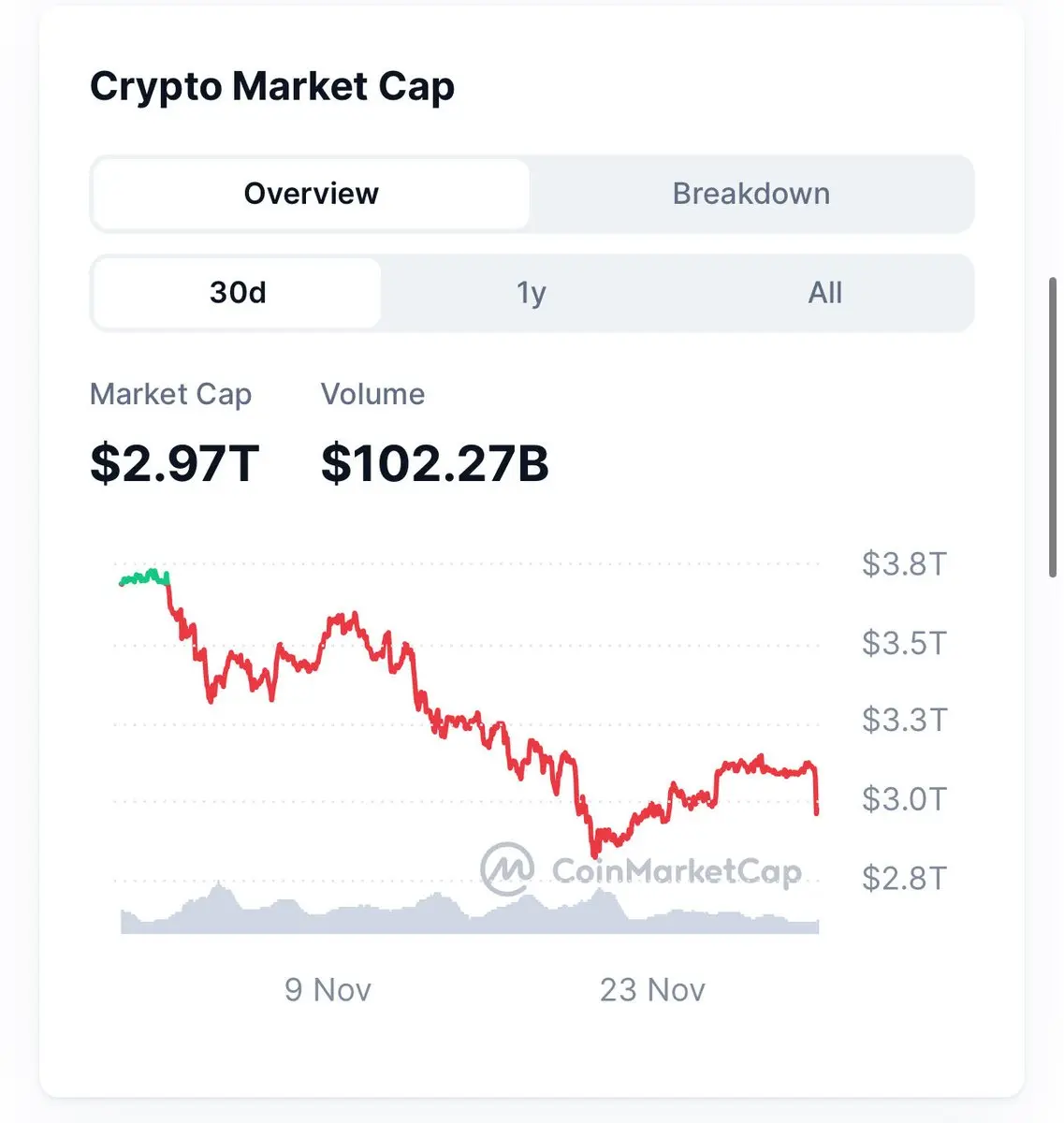1064x1123 pixels.
Task: Click the green segment of the chart line
Action: (x=145, y=577)
